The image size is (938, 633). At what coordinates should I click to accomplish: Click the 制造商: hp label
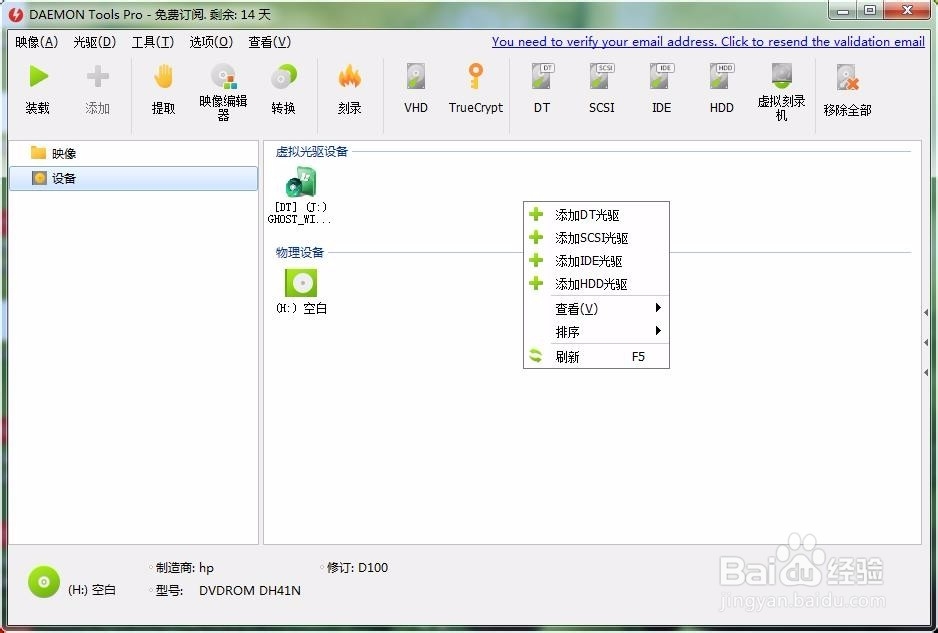184,567
